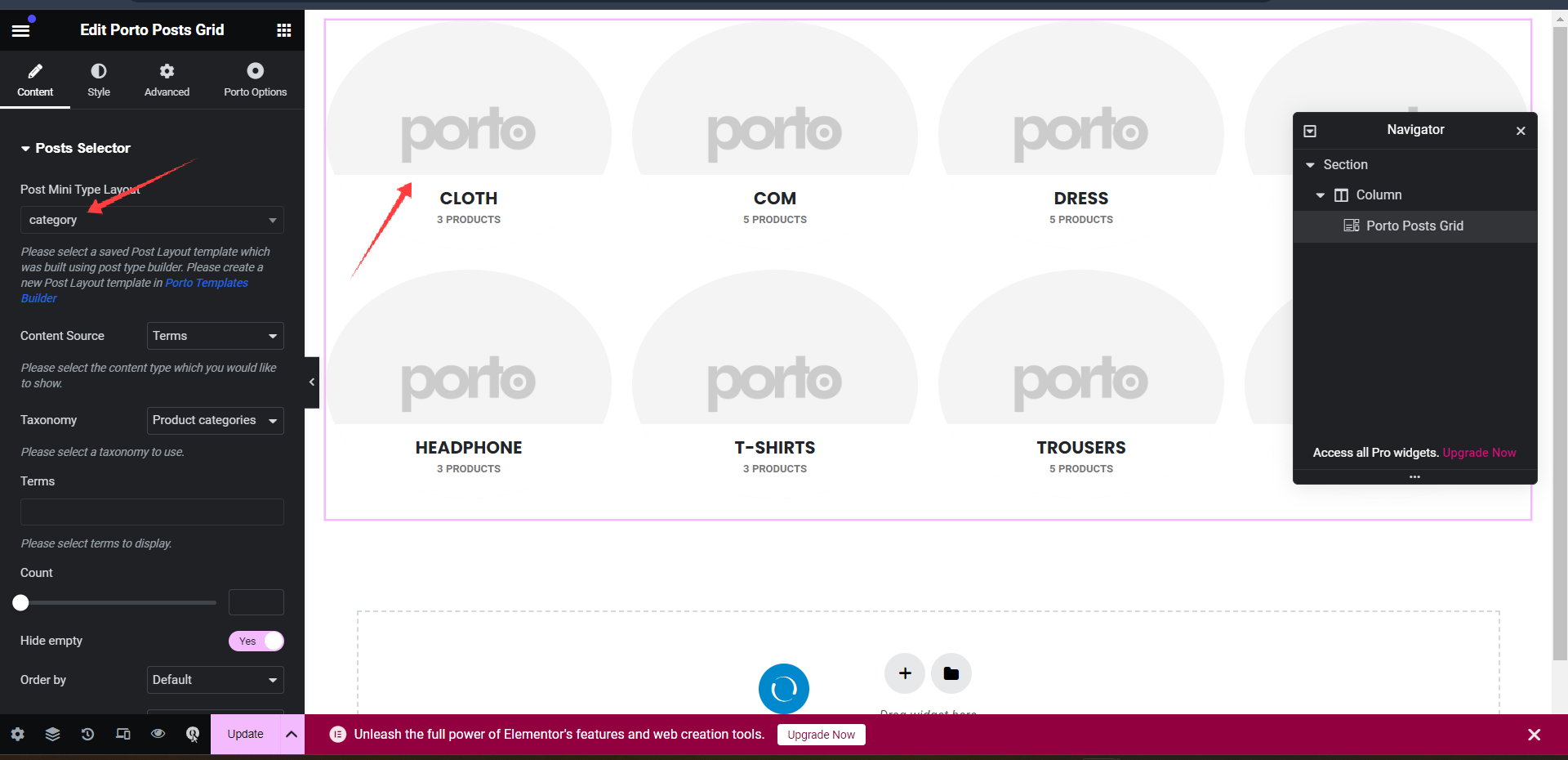This screenshot has width=1568, height=760.
Task: Open the Order by dropdown
Action: pos(216,680)
